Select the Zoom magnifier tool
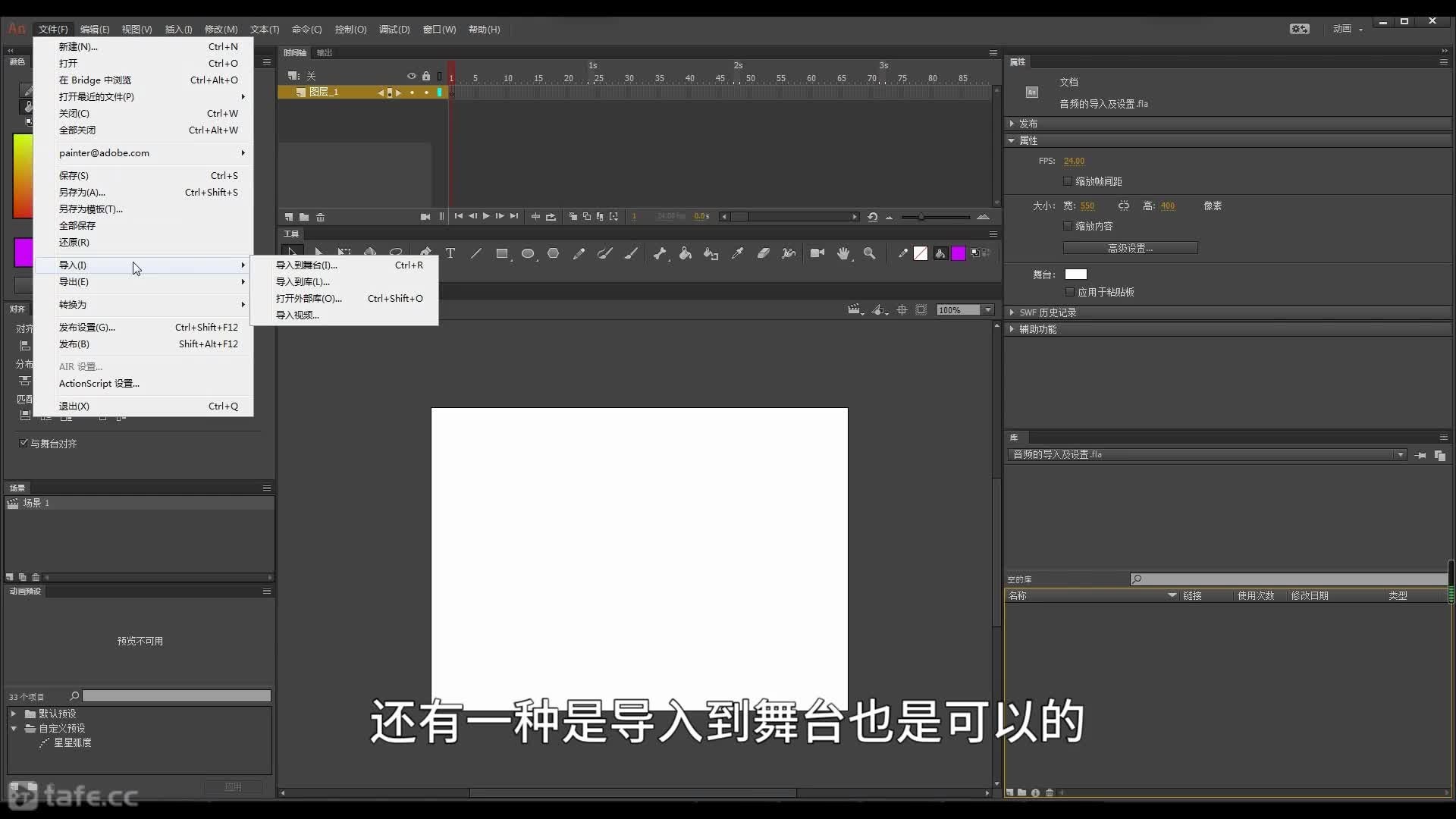Screen dimensions: 1456x819 click(x=870, y=253)
